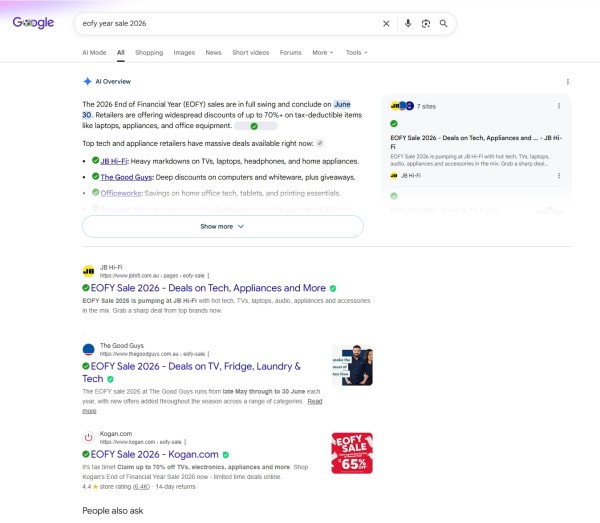Viewport: 600px width, 523px height.
Task: Click green check badge beside Officeworks bullet
Action: pyautogui.click(x=96, y=192)
